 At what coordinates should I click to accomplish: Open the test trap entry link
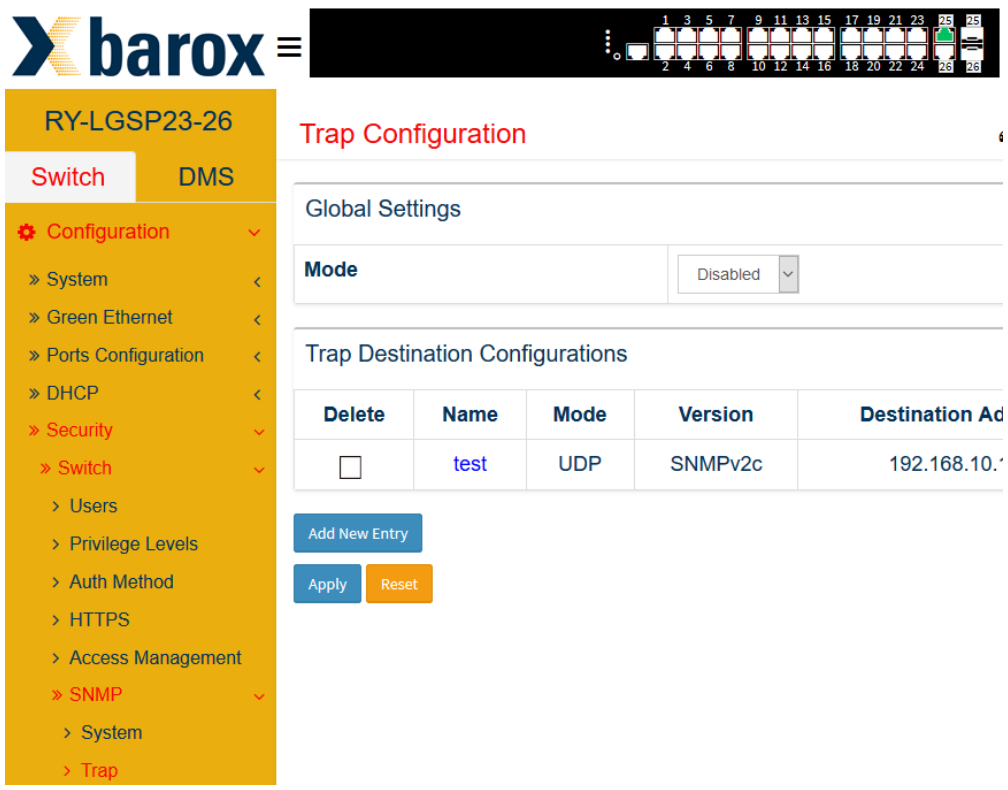tap(470, 463)
